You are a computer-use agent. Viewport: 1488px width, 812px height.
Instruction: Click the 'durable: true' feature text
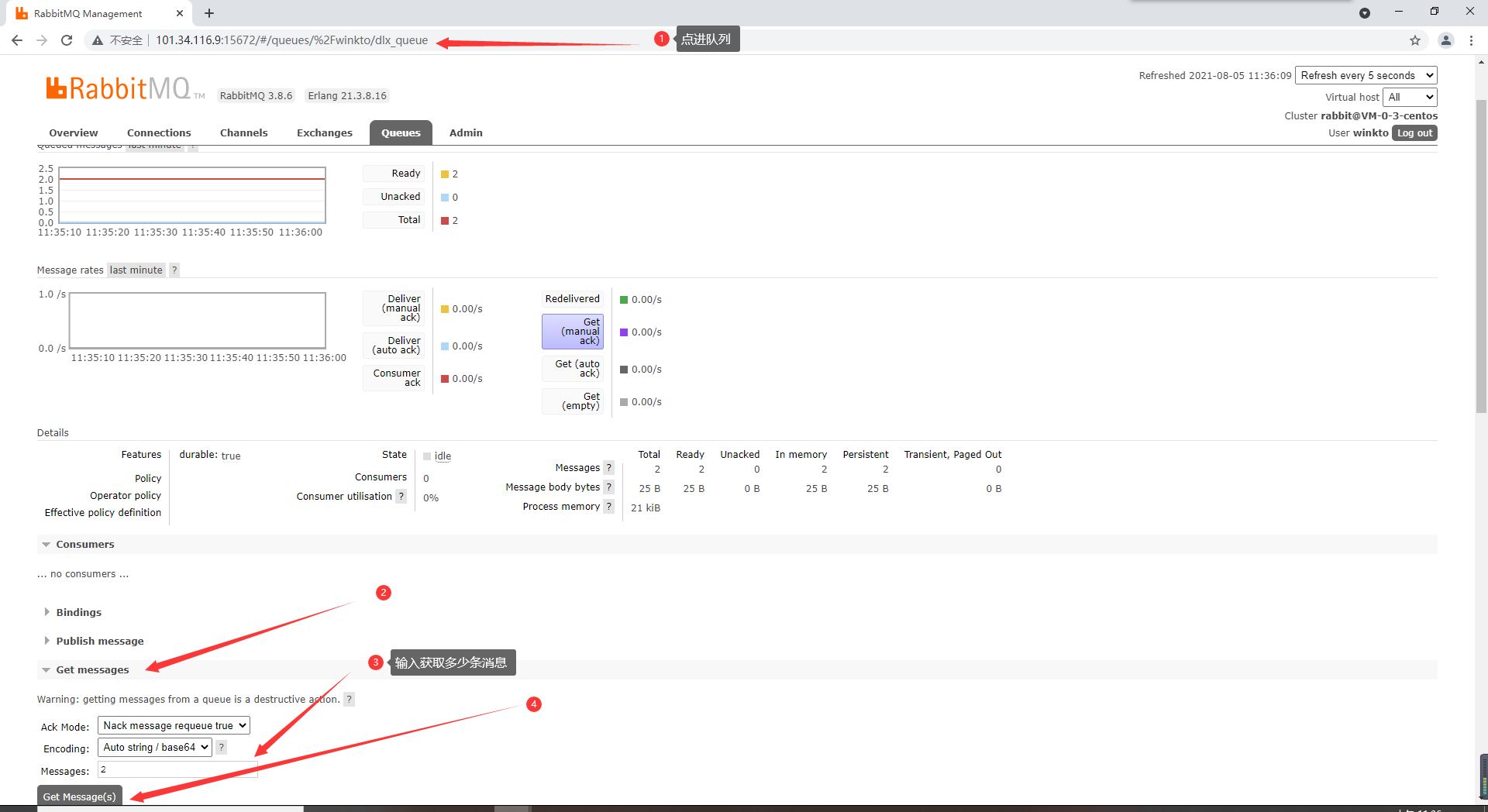[210, 456]
